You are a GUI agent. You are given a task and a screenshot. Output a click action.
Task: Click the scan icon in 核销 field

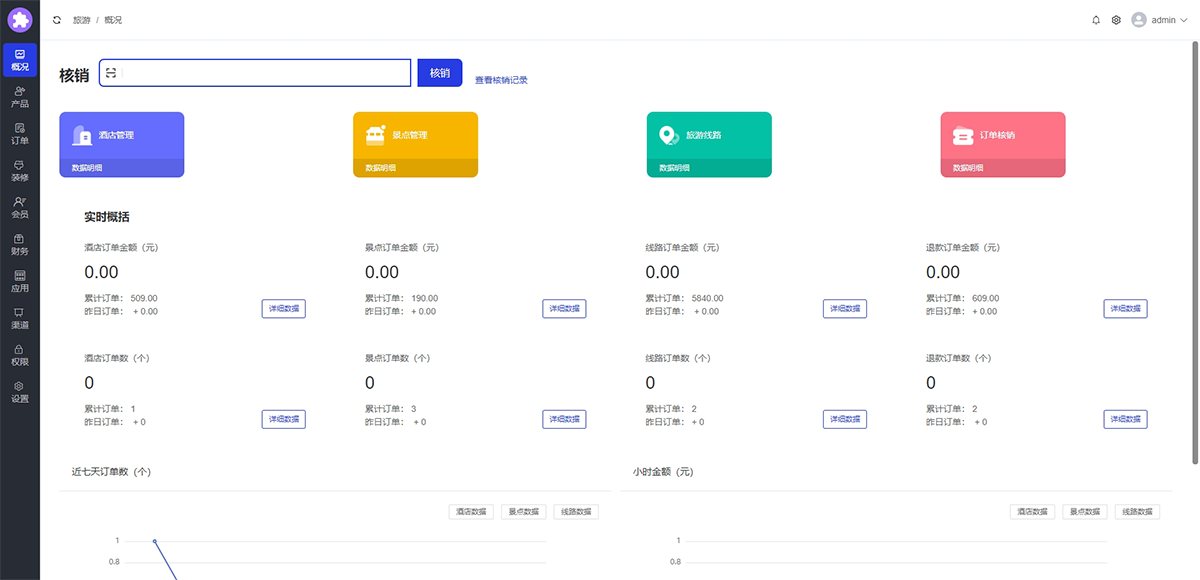(111, 73)
